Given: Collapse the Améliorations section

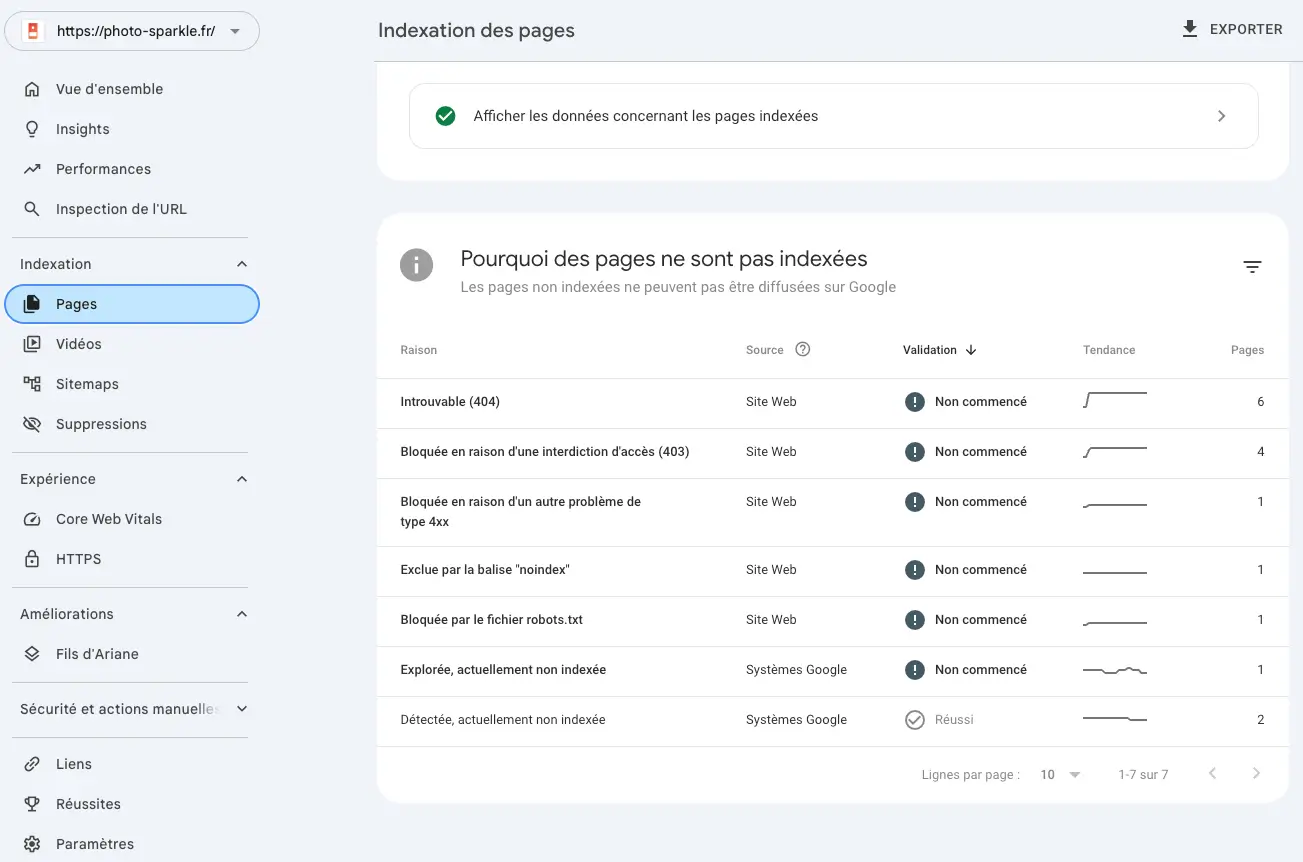Looking at the screenshot, I should point(241,614).
